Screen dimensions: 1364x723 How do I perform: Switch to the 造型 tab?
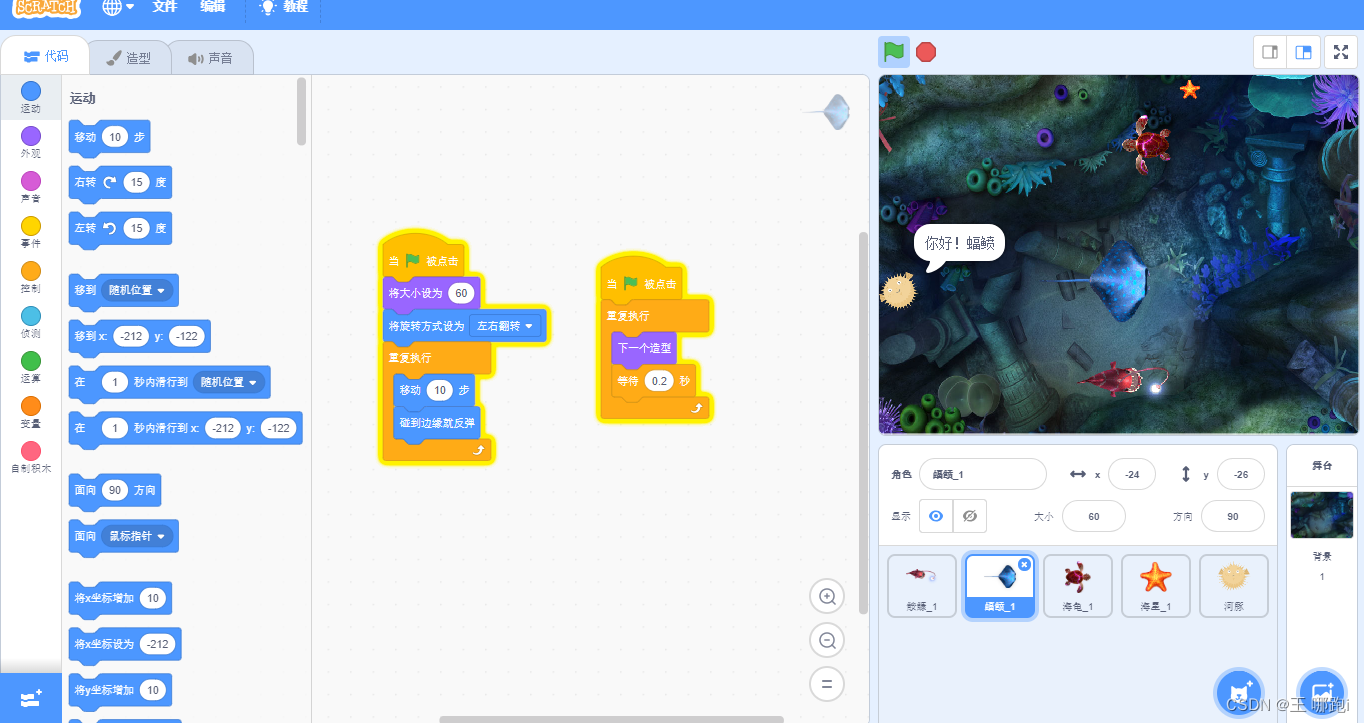(x=129, y=58)
